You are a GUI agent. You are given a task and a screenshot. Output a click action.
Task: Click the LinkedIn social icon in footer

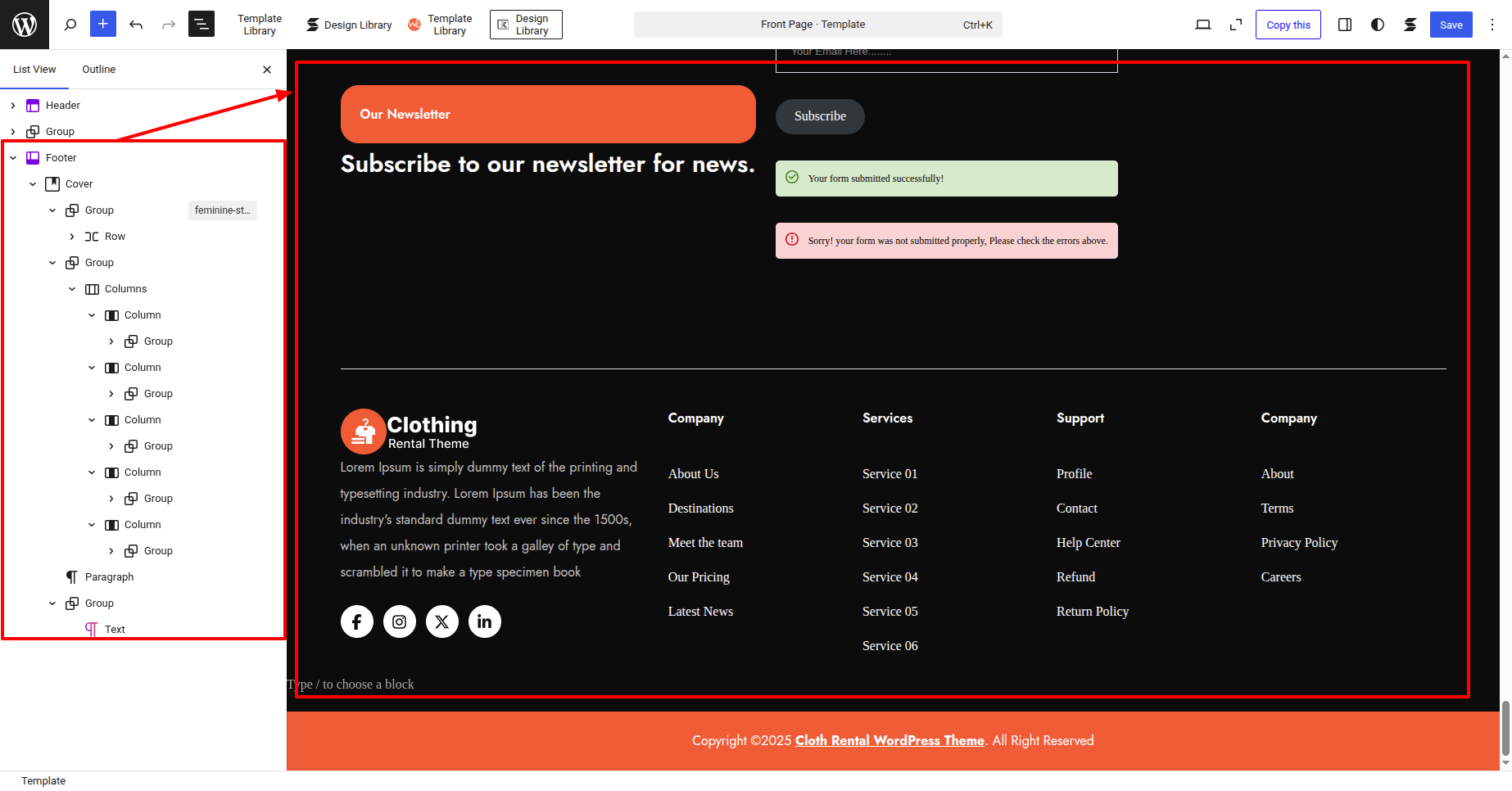485,621
